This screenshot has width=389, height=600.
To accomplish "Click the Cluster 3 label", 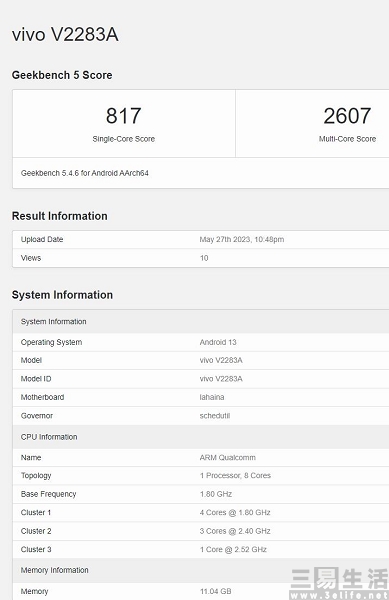I will click(x=36, y=549).
